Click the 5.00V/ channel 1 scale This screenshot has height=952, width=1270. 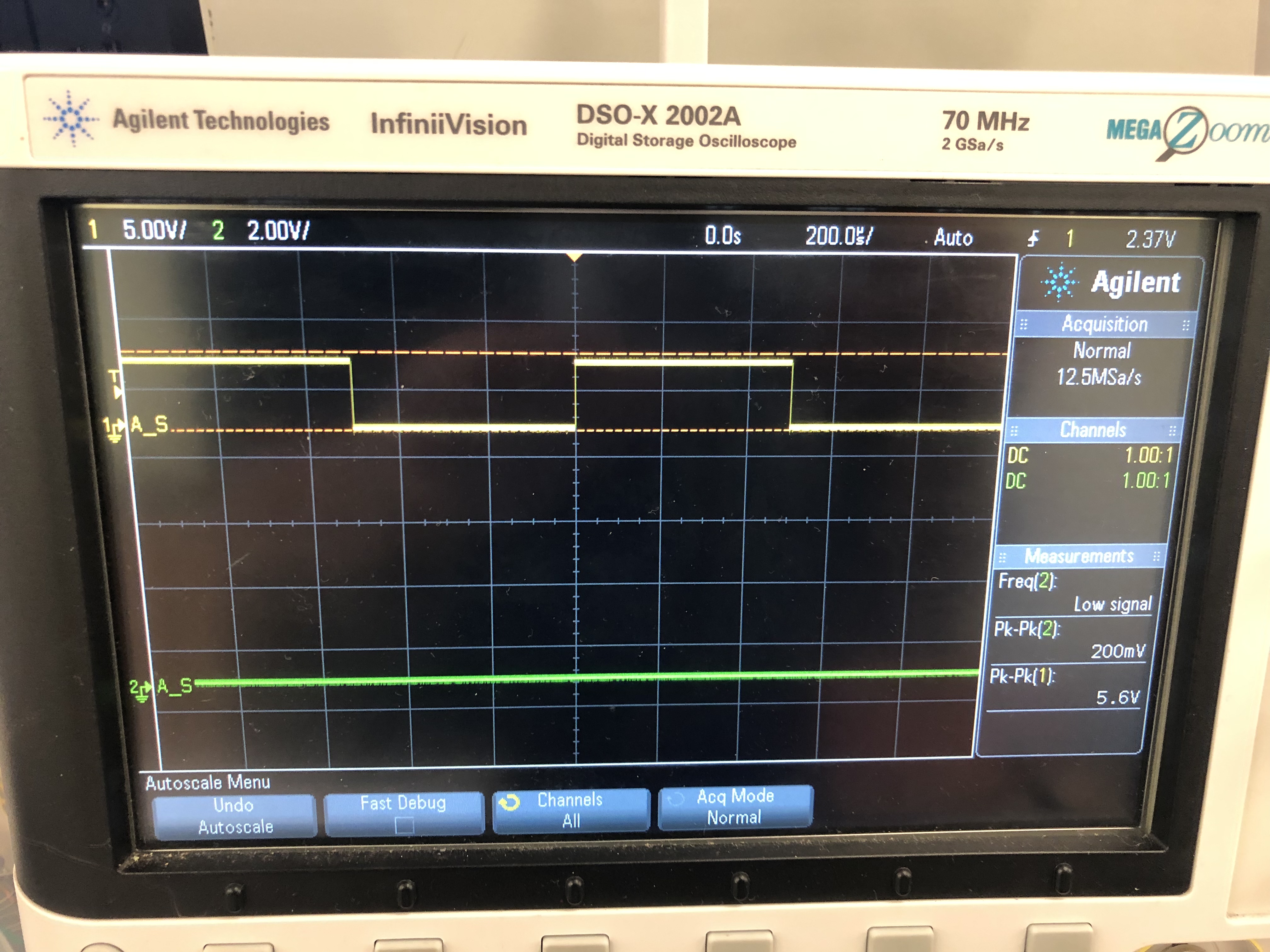pyautogui.click(x=154, y=230)
